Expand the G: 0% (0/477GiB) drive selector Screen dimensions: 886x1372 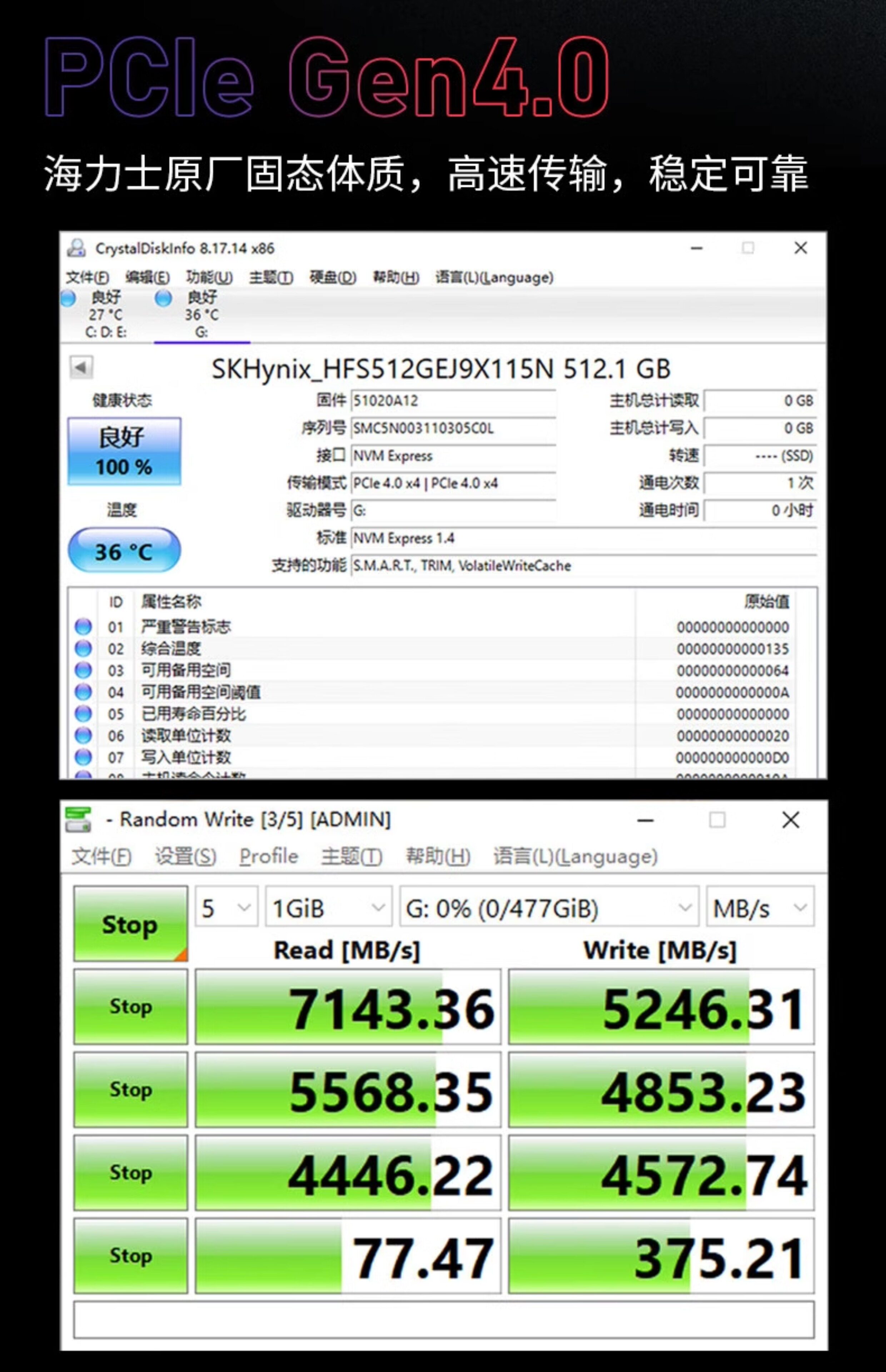point(549,908)
